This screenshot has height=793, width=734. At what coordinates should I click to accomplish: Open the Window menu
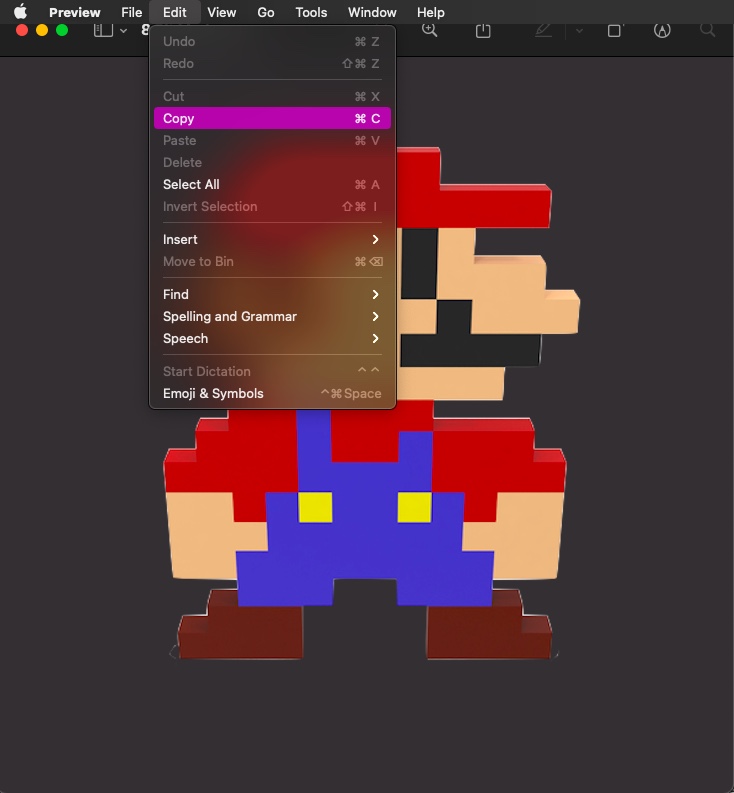(372, 12)
